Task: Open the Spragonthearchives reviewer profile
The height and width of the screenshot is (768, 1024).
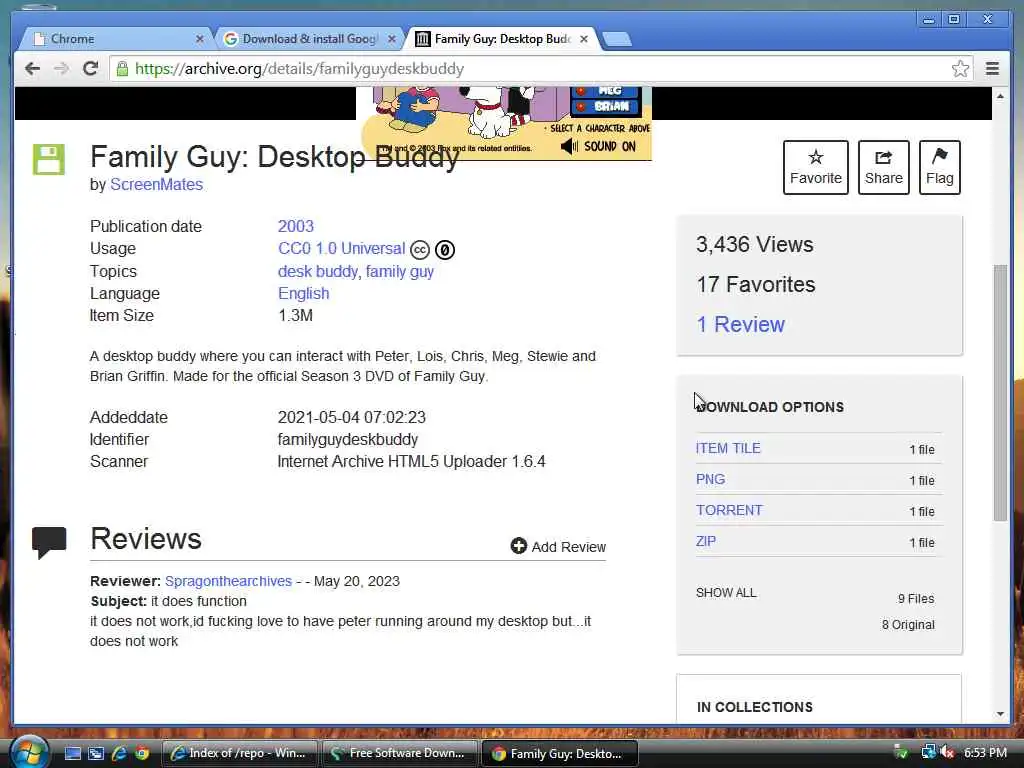Action: tap(229, 581)
